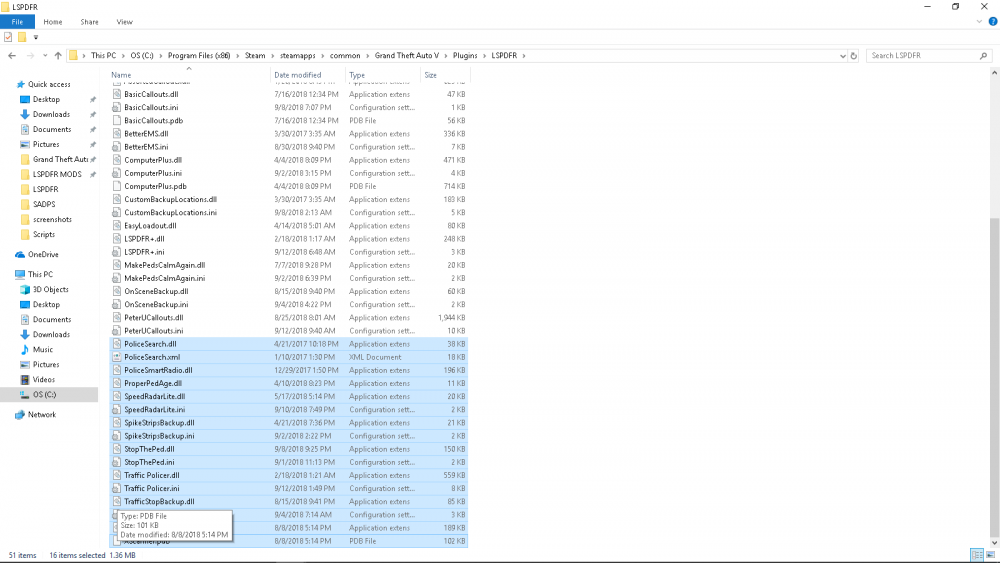Image resolution: width=1000 pixels, height=563 pixels.
Task: Select PoliceSearch.xml file icon
Action: (117, 357)
